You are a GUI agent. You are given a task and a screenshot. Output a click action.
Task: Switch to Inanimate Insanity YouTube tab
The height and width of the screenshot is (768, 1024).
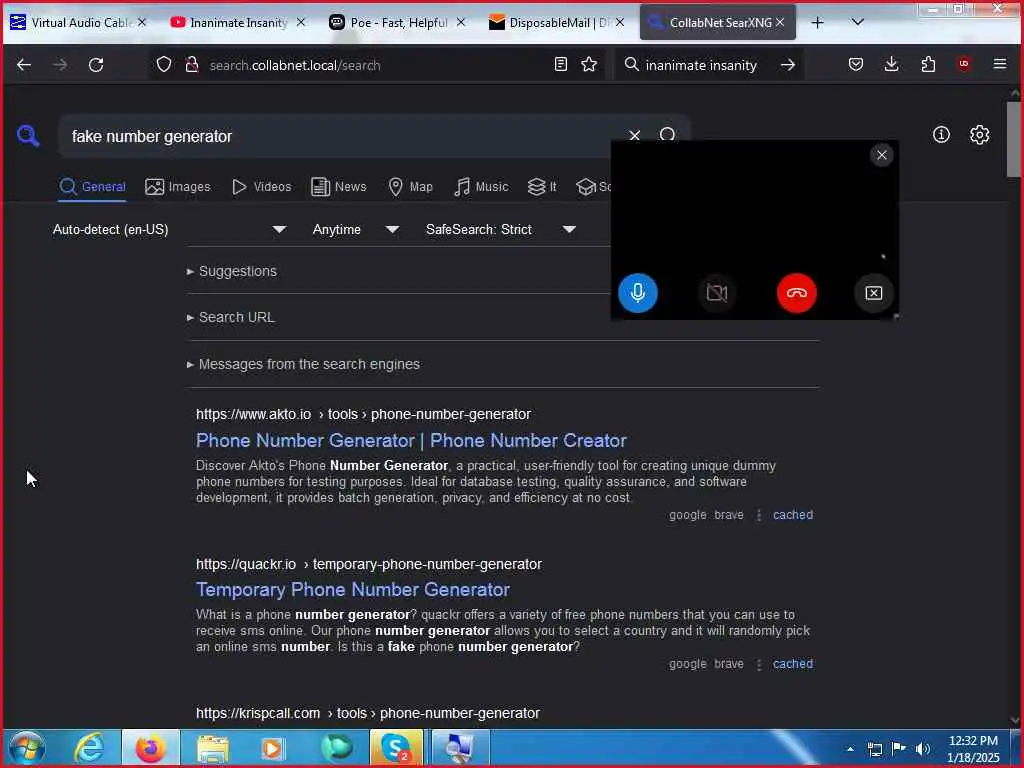[x=237, y=22]
